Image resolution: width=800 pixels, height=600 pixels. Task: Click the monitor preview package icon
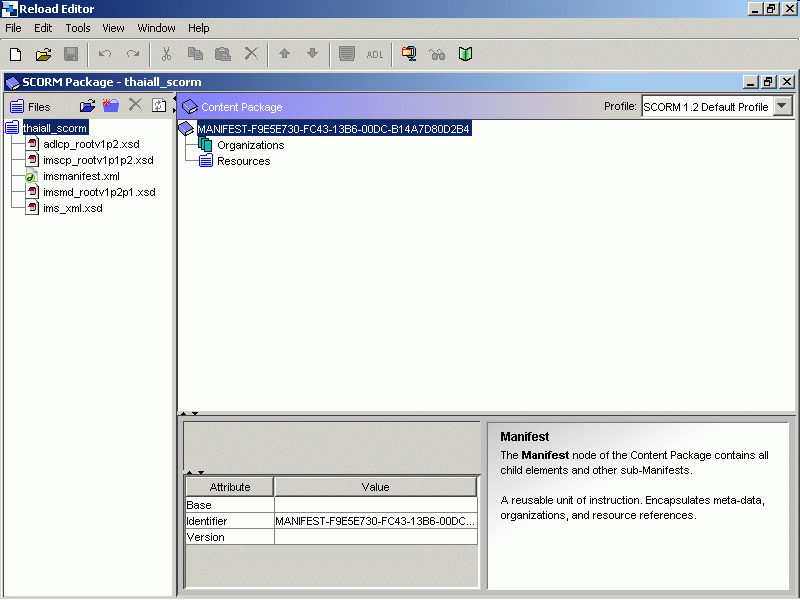coord(409,54)
